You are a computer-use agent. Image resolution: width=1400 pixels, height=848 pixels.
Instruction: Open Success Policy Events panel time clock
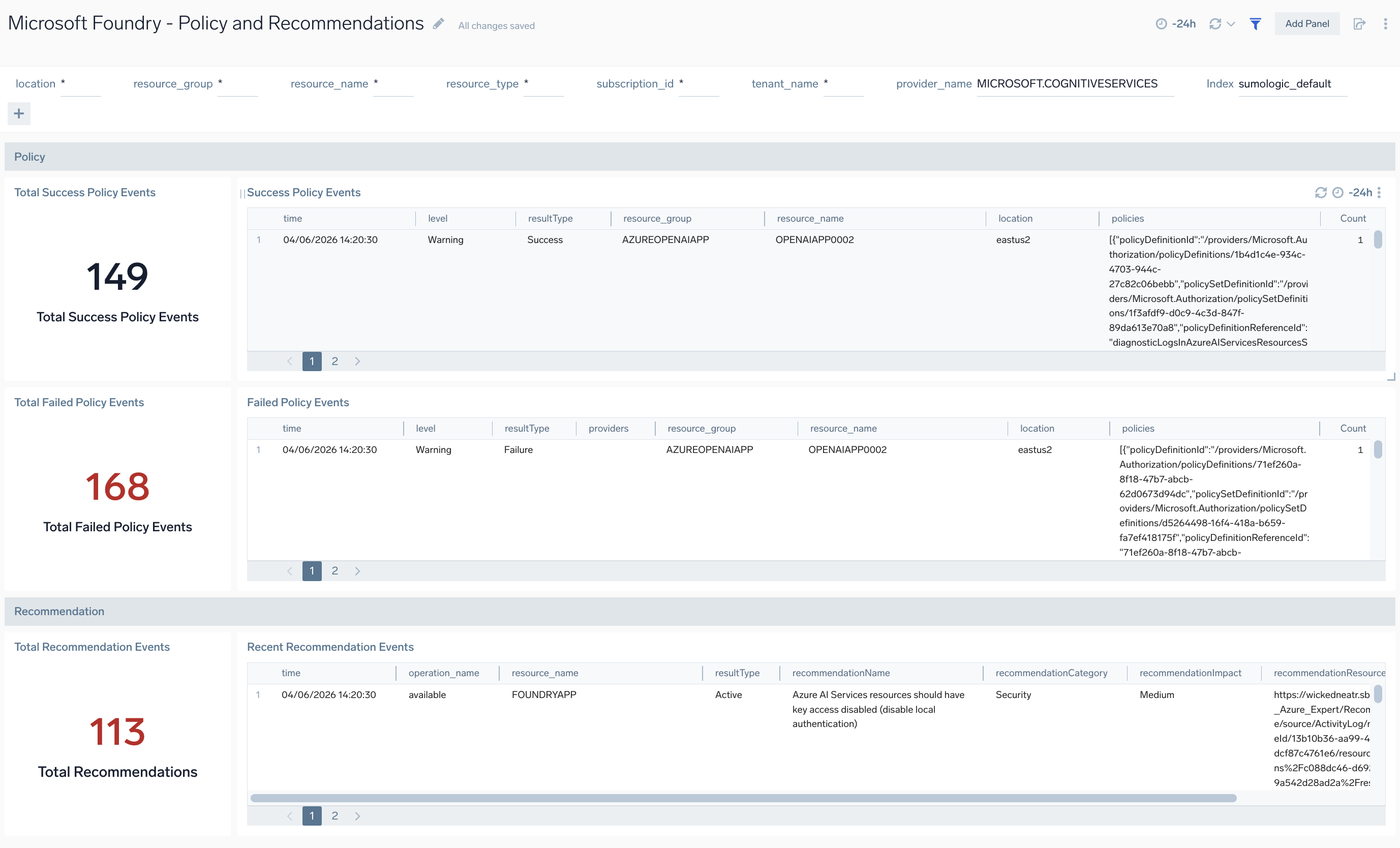1337,193
